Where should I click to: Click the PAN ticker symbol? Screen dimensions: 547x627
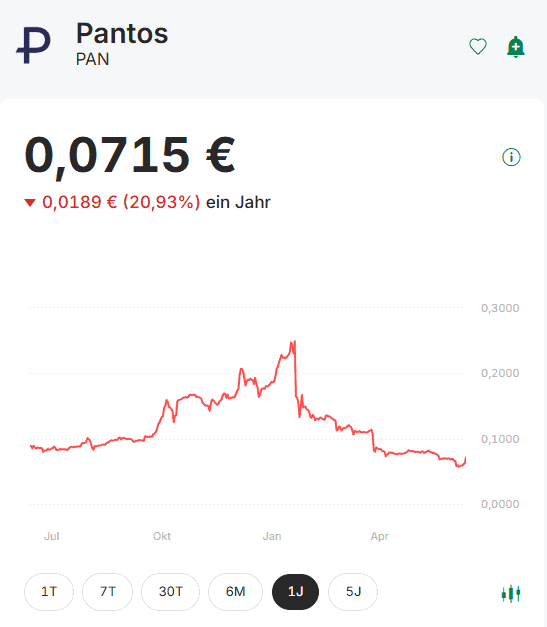92,59
